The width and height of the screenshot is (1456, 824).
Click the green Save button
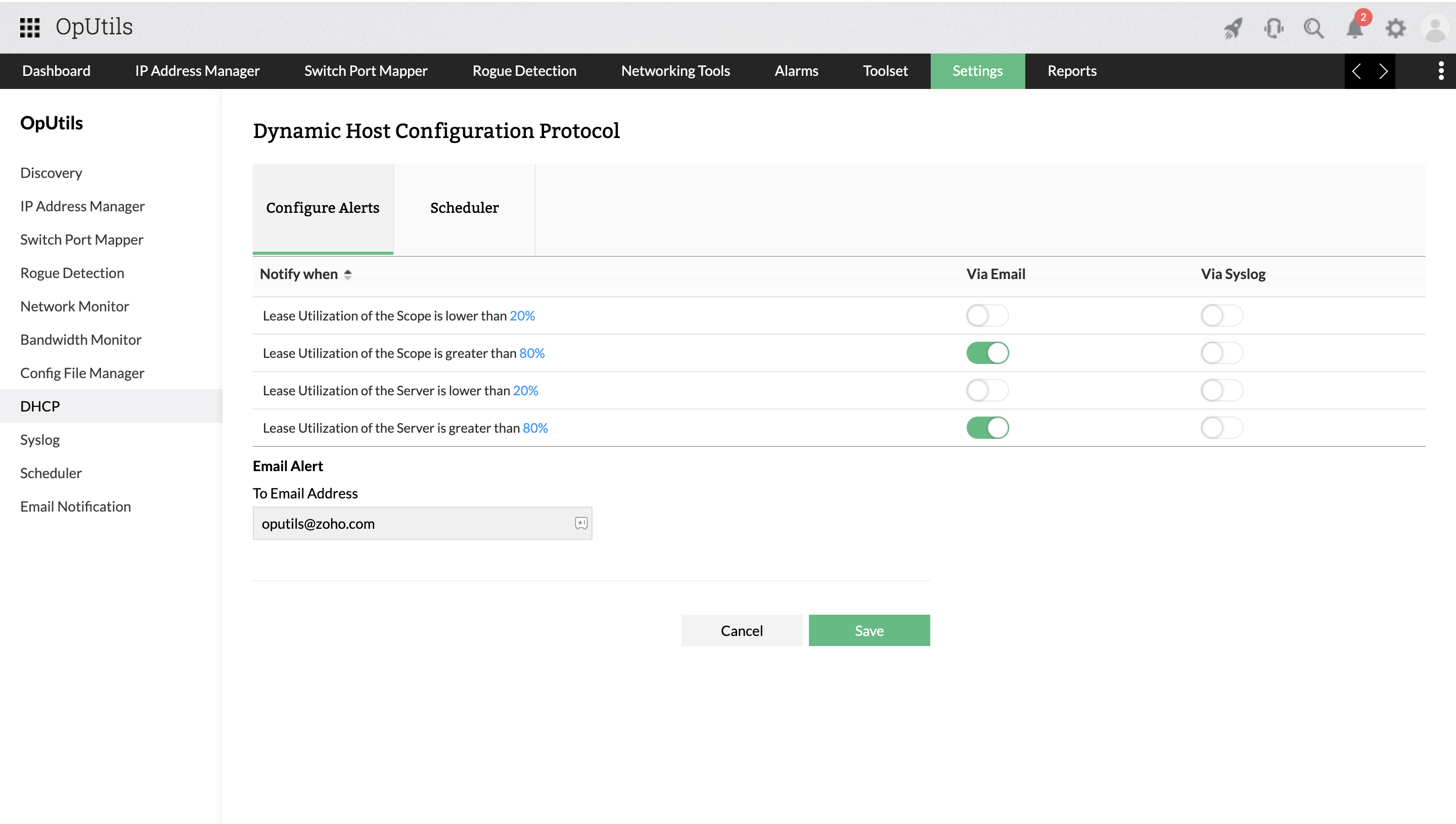[x=869, y=630]
